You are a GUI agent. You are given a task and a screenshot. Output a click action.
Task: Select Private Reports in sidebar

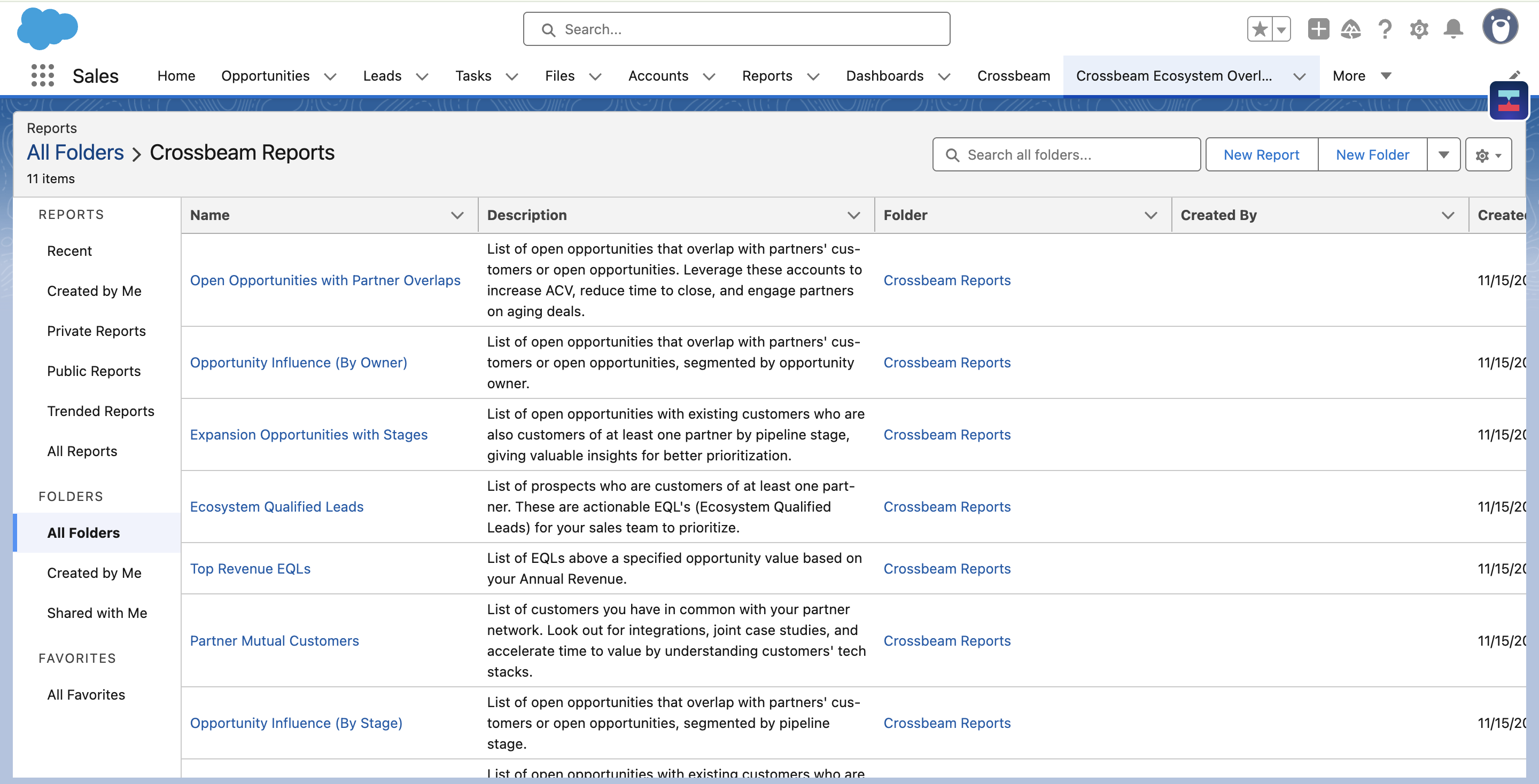(x=96, y=331)
